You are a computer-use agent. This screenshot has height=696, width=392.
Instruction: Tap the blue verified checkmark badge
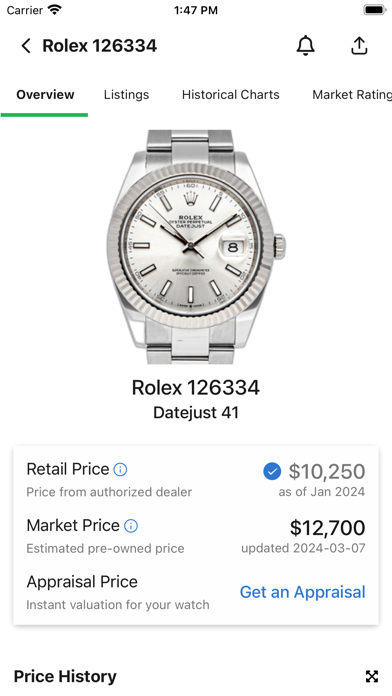pos(272,471)
